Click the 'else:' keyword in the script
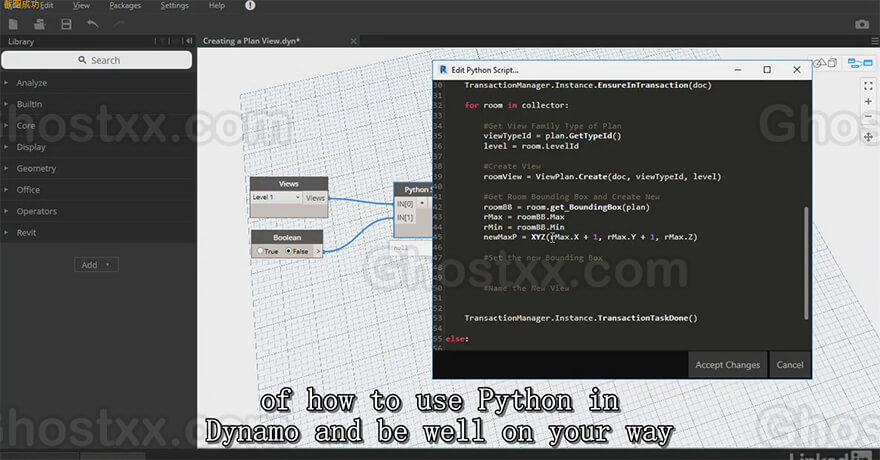This screenshot has width=880, height=460. tap(457, 339)
